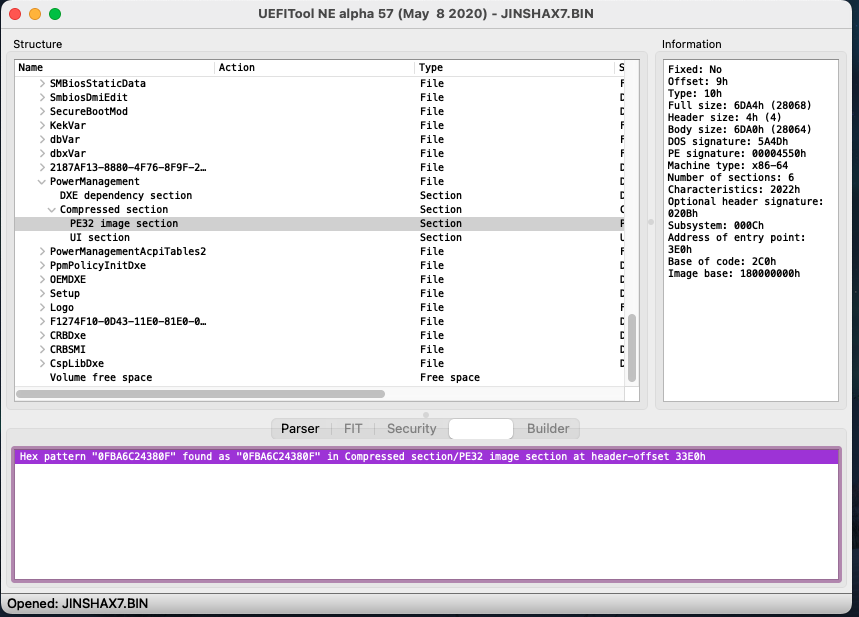Image resolution: width=859 pixels, height=617 pixels.
Task: Select the SecureBootMod file name
Action: (89, 111)
